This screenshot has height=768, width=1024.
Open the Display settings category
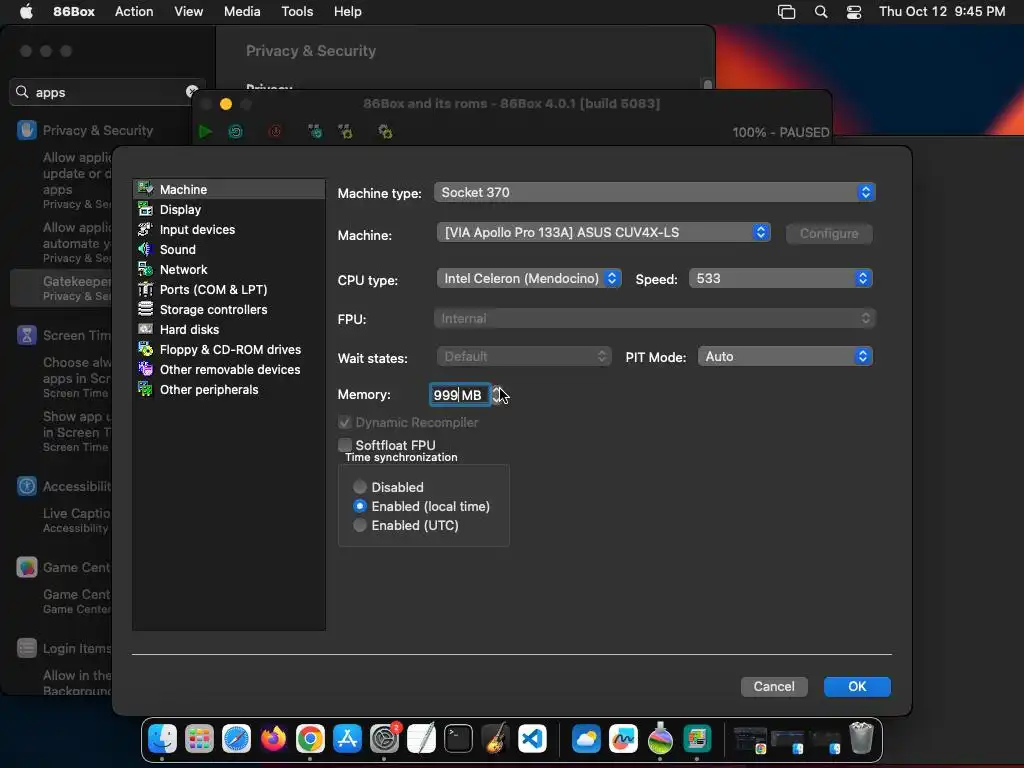pyautogui.click(x=229, y=210)
